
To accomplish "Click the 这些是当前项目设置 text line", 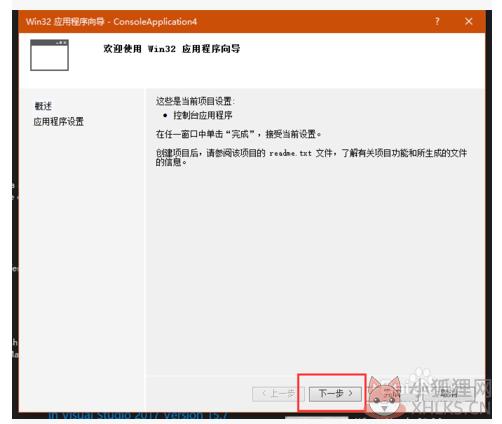I will coord(195,101).
